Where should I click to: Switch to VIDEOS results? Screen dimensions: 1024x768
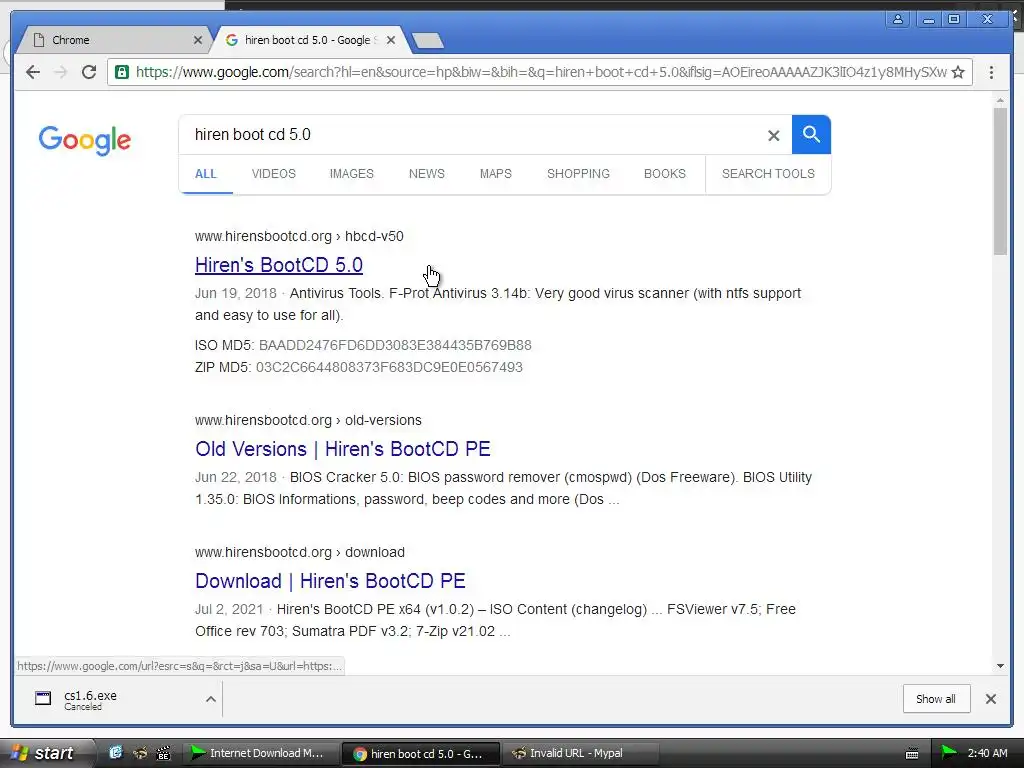point(274,174)
